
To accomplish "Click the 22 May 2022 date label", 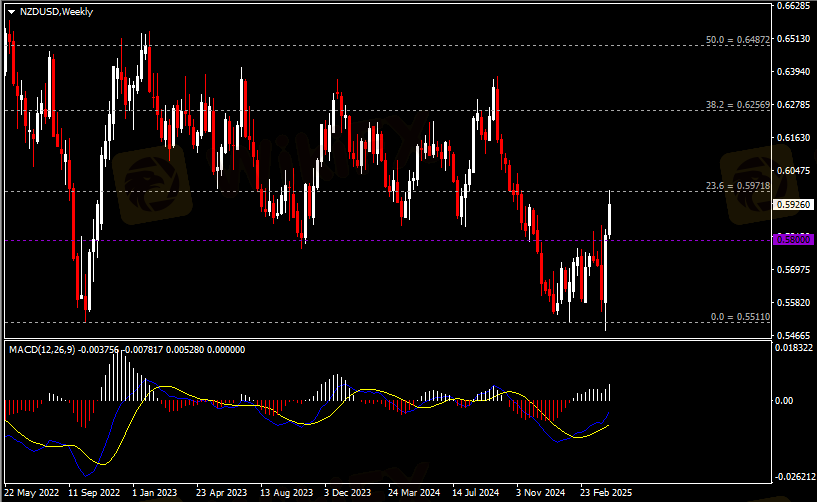I will coord(32,493).
